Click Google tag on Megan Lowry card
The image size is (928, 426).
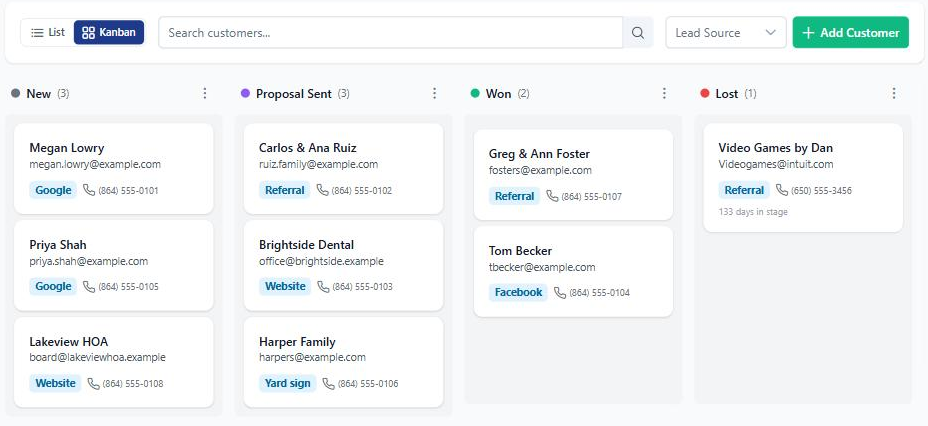click(x=53, y=190)
